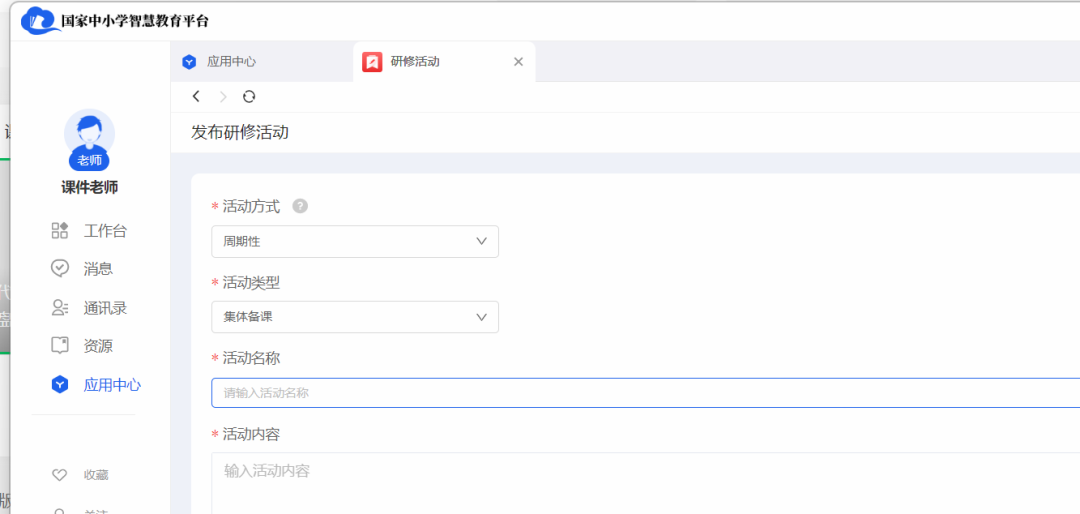Click the 活动名称 input field
This screenshot has width=1080, height=514.
pos(640,393)
